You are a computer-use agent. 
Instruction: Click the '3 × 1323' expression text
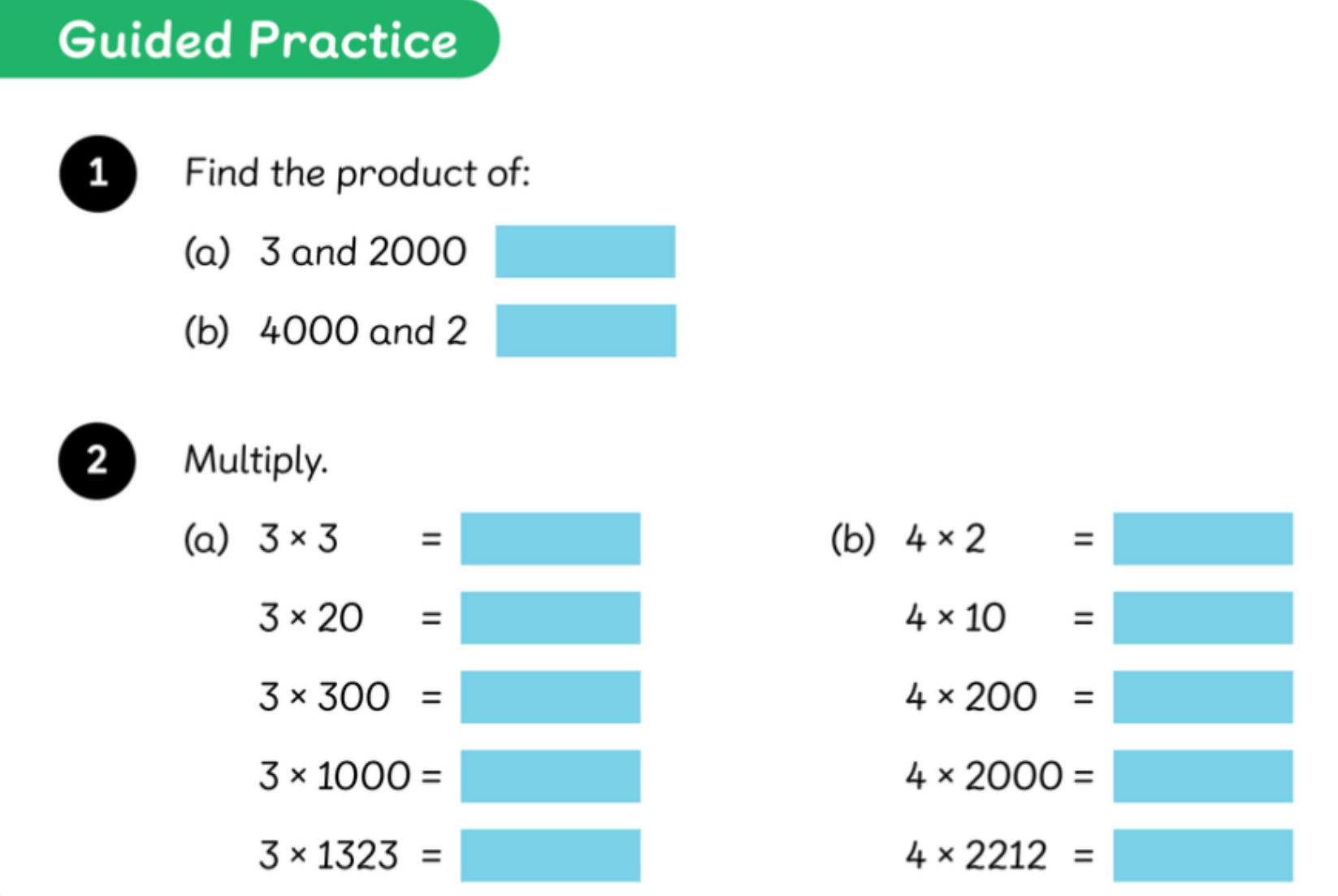[x=328, y=855]
